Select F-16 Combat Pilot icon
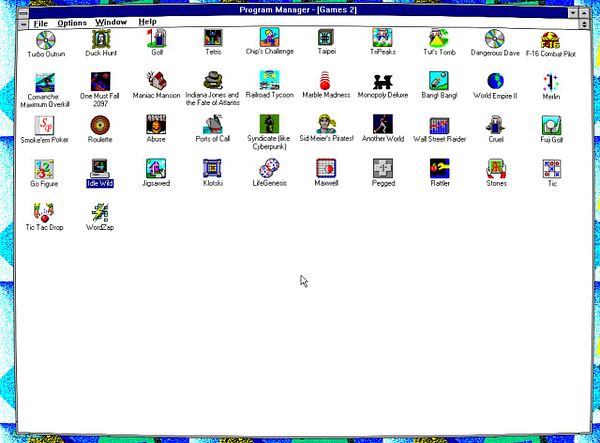The image size is (600, 443). click(551, 40)
